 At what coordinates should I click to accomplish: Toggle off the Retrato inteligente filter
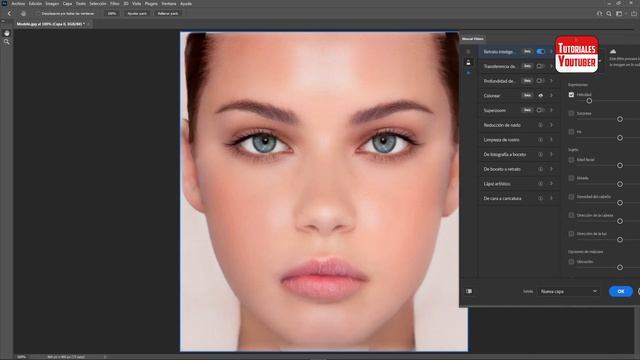[x=540, y=51]
